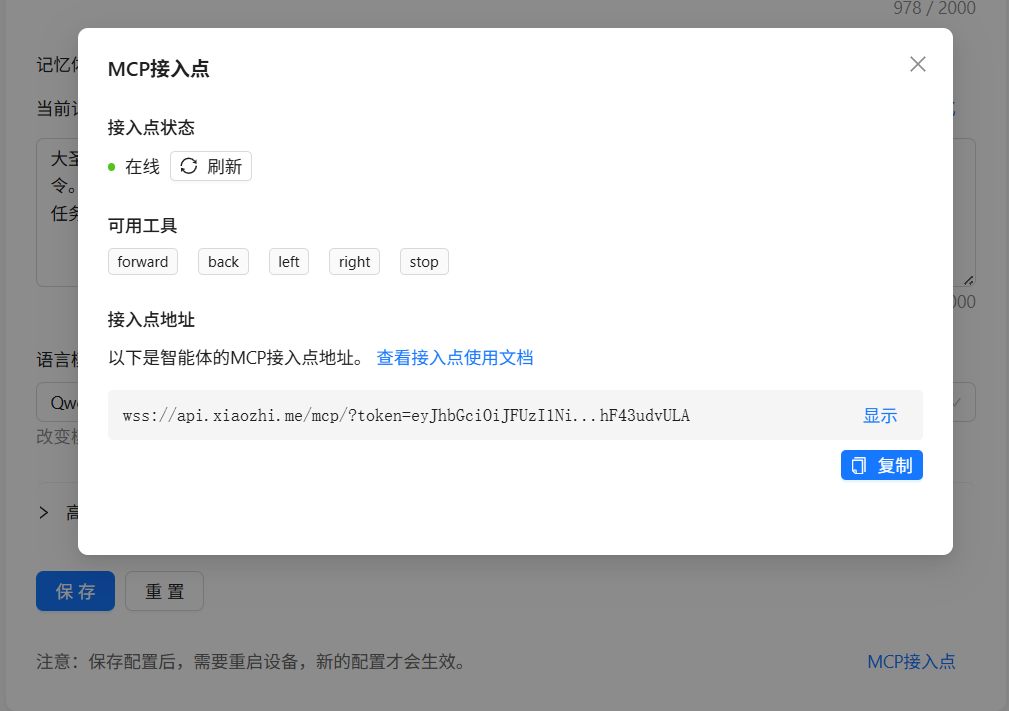Expand the advanced section chevron

[x=44, y=513]
